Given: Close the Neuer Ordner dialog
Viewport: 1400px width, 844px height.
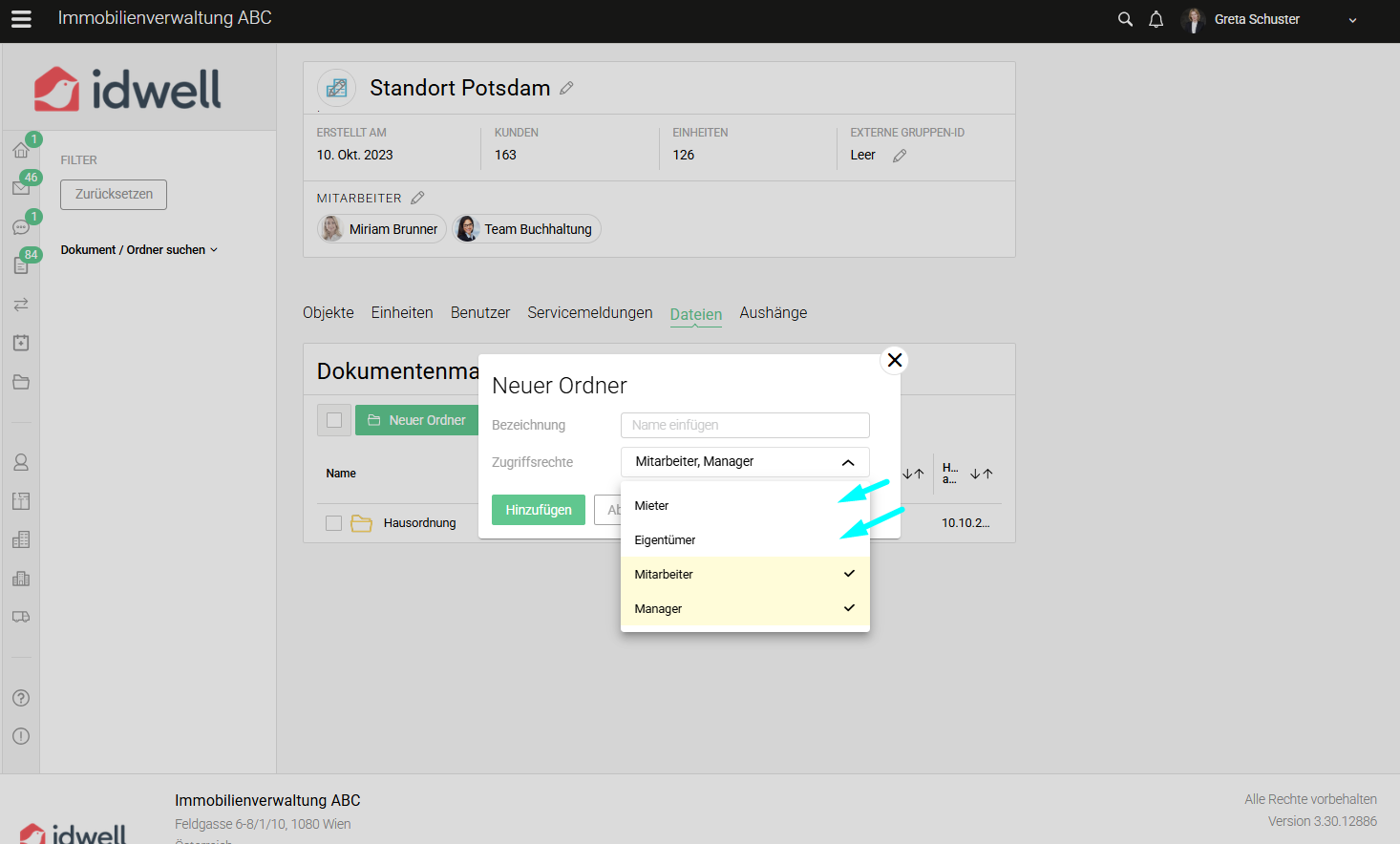Looking at the screenshot, I should point(895,360).
